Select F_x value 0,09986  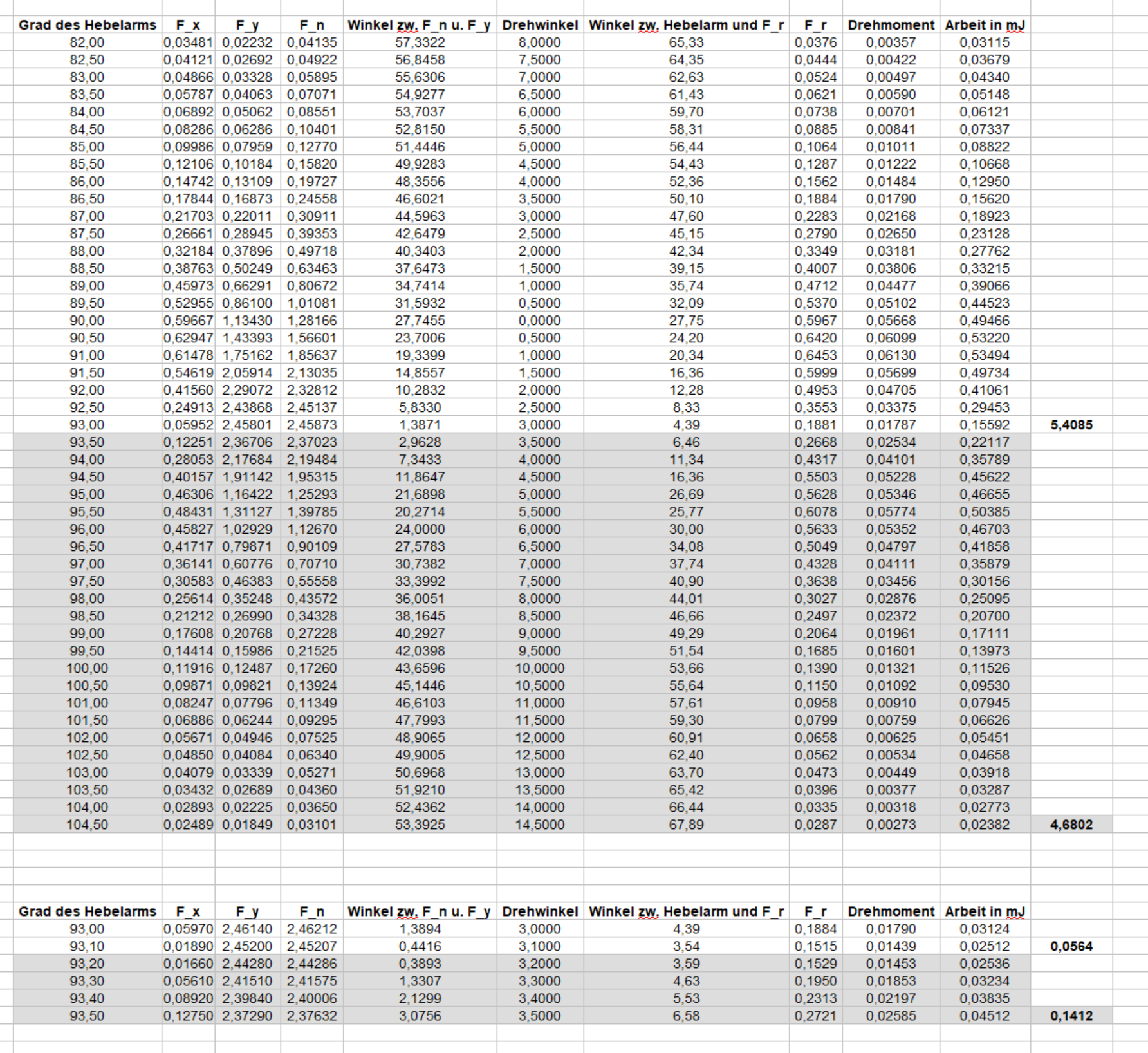[x=188, y=147]
